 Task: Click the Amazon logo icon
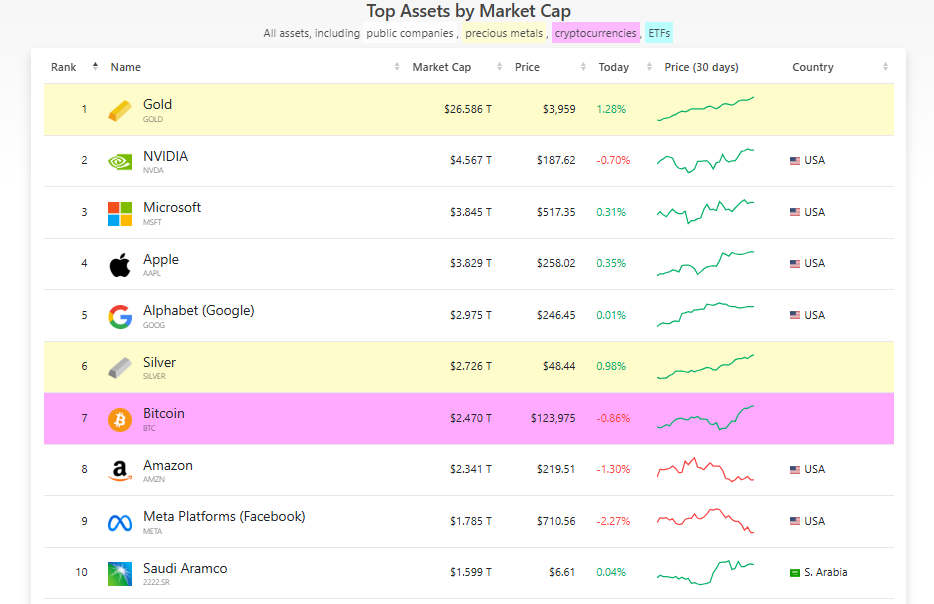click(120, 470)
